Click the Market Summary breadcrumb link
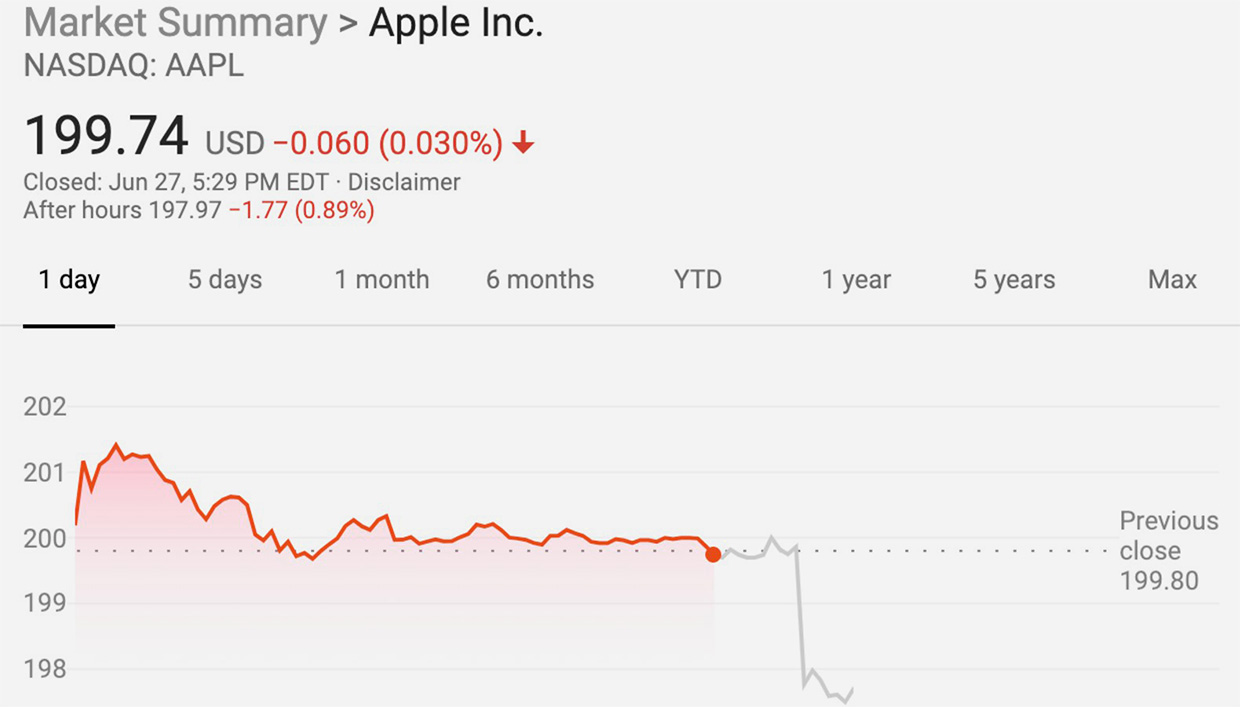This screenshot has width=1240, height=707. (x=175, y=24)
